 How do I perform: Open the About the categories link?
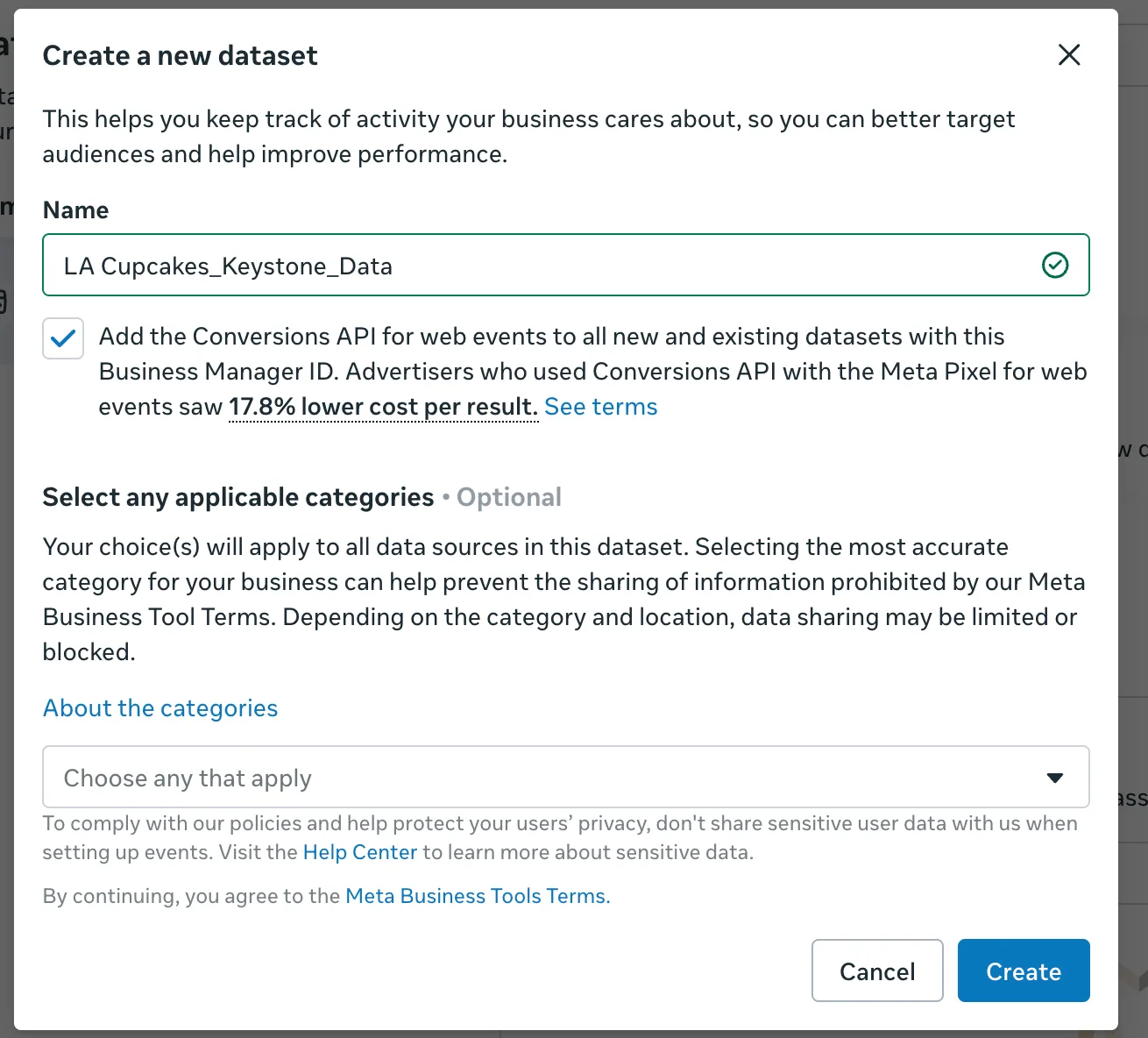tap(160, 708)
